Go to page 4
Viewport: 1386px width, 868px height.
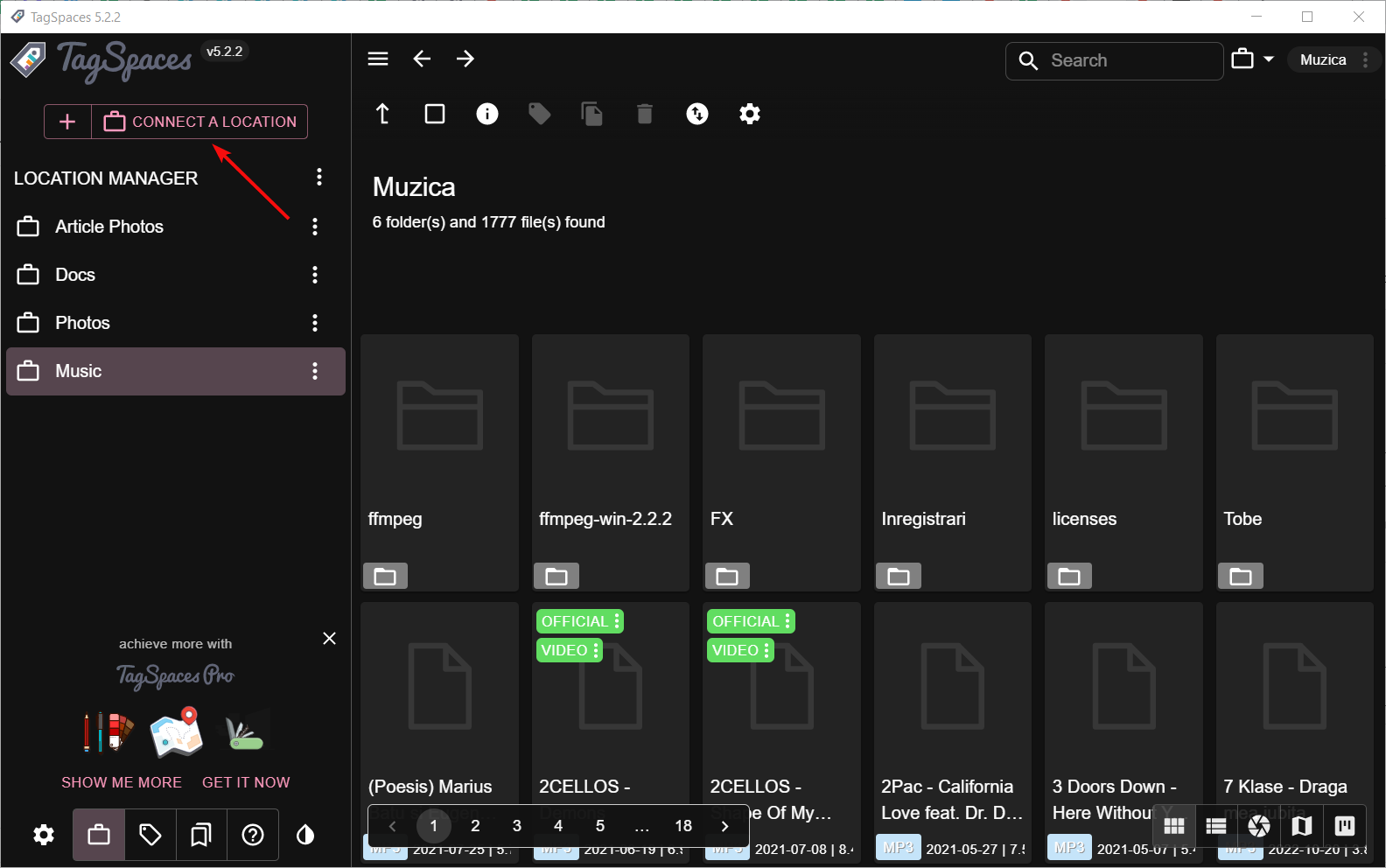(558, 826)
